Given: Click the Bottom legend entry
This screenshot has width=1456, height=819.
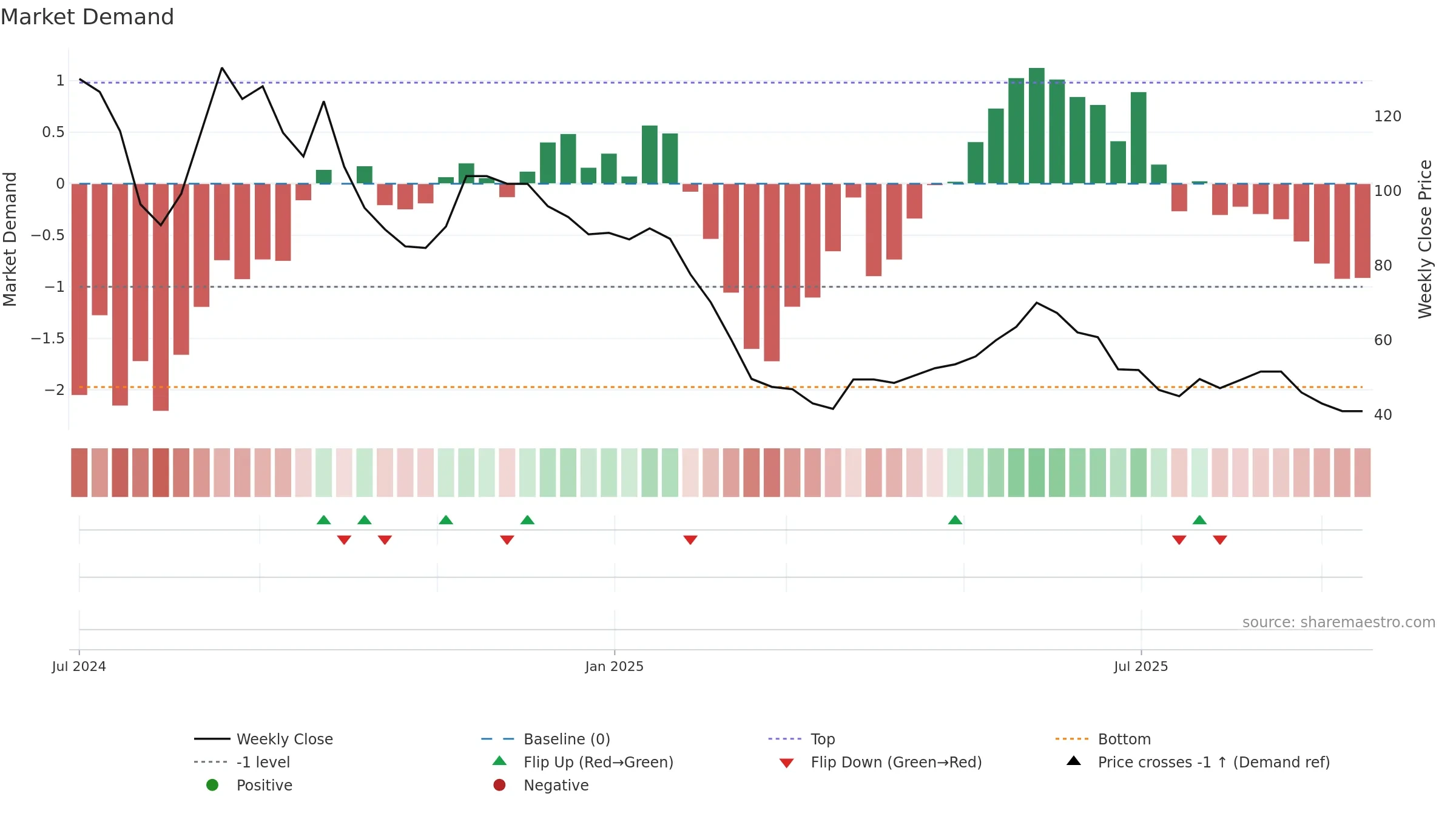Looking at the screenshot, I should pos(1103,739).
